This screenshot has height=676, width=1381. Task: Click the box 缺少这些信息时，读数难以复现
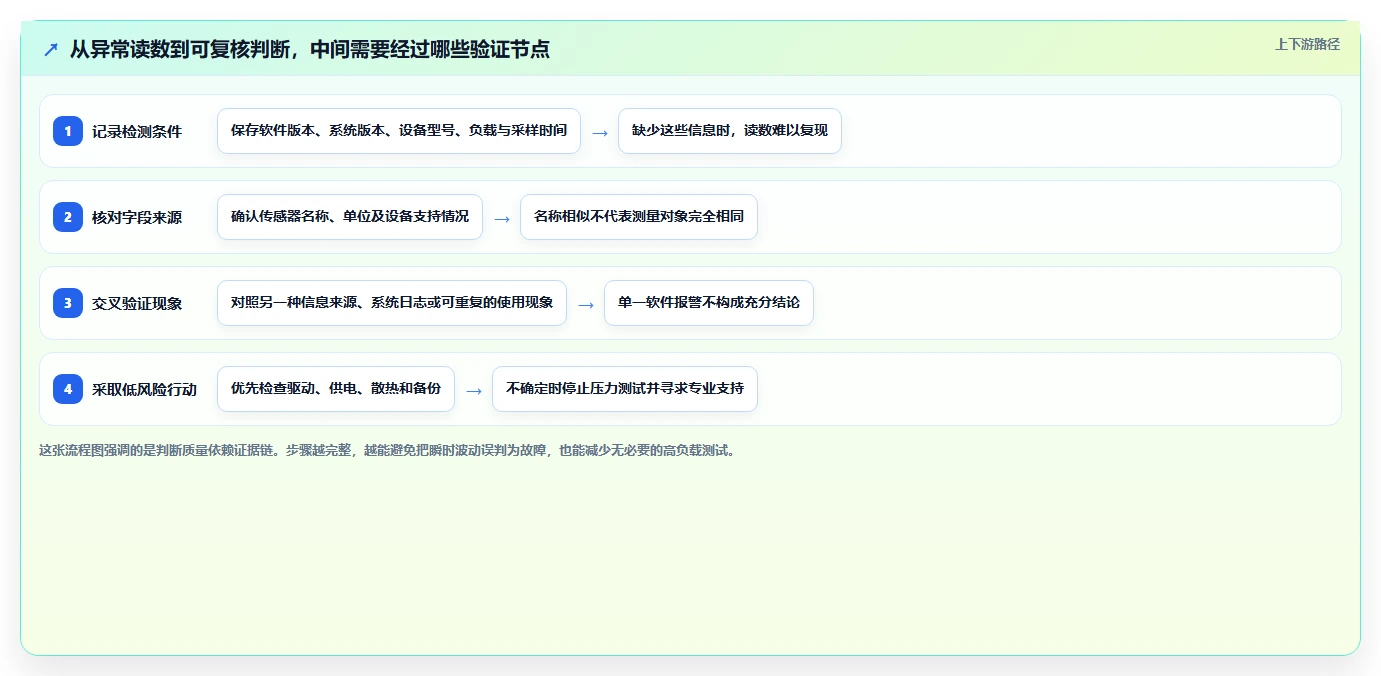click(x=730, y=131)
